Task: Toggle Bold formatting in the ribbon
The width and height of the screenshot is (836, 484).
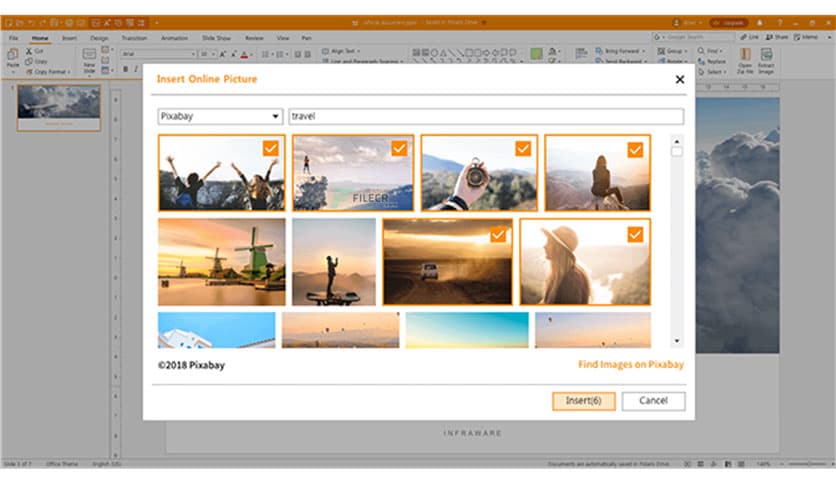Action: pyautogui.click(x=125, y=69)
